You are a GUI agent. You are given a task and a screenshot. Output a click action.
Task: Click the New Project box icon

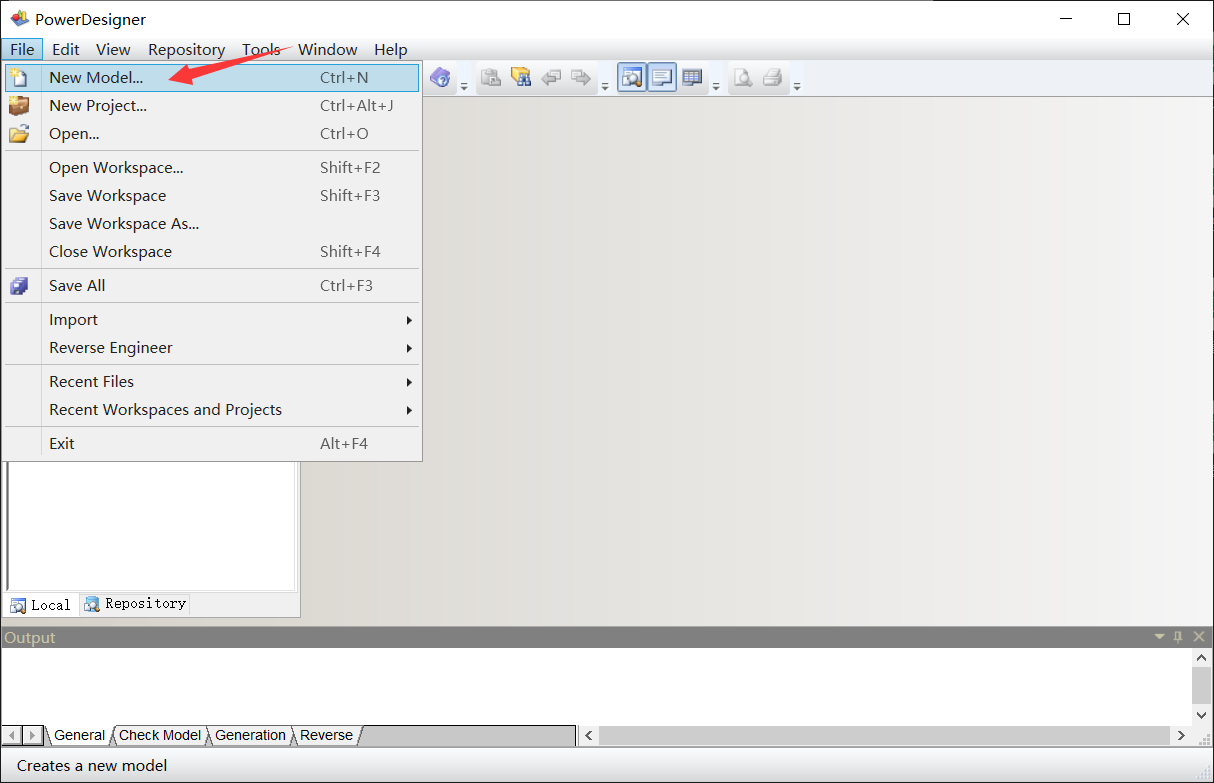point(18,105)
